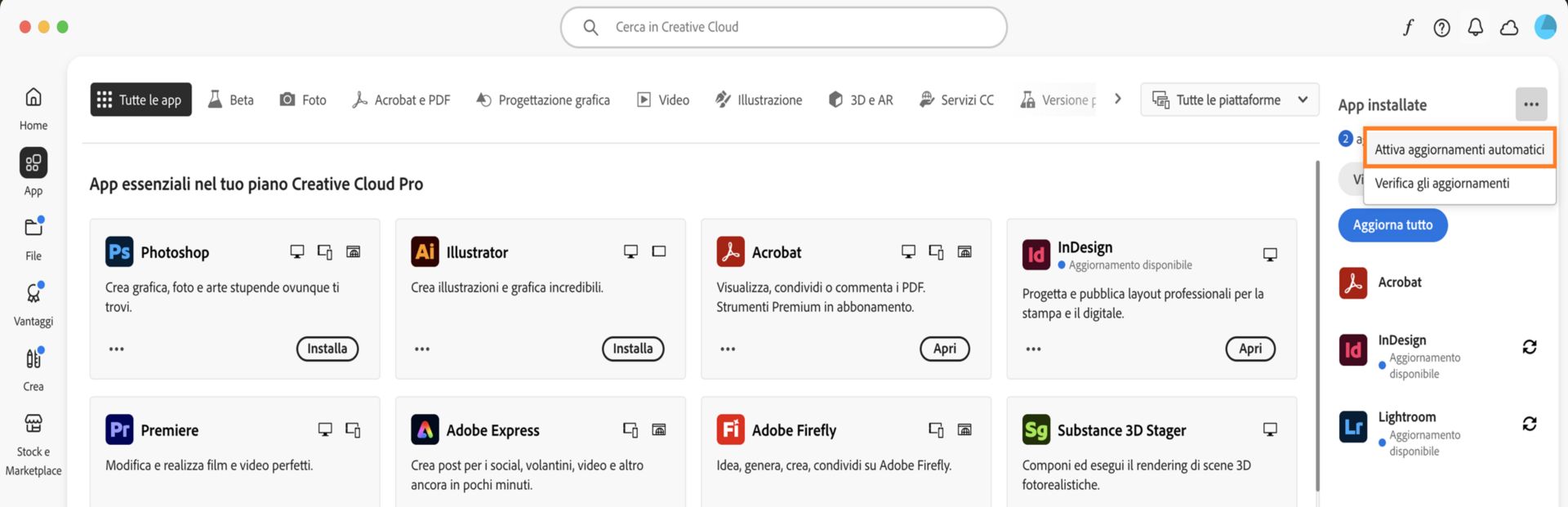
Task: Click Installa on Illustrator card
Action: pyautogui.click(x=633, y=349)
